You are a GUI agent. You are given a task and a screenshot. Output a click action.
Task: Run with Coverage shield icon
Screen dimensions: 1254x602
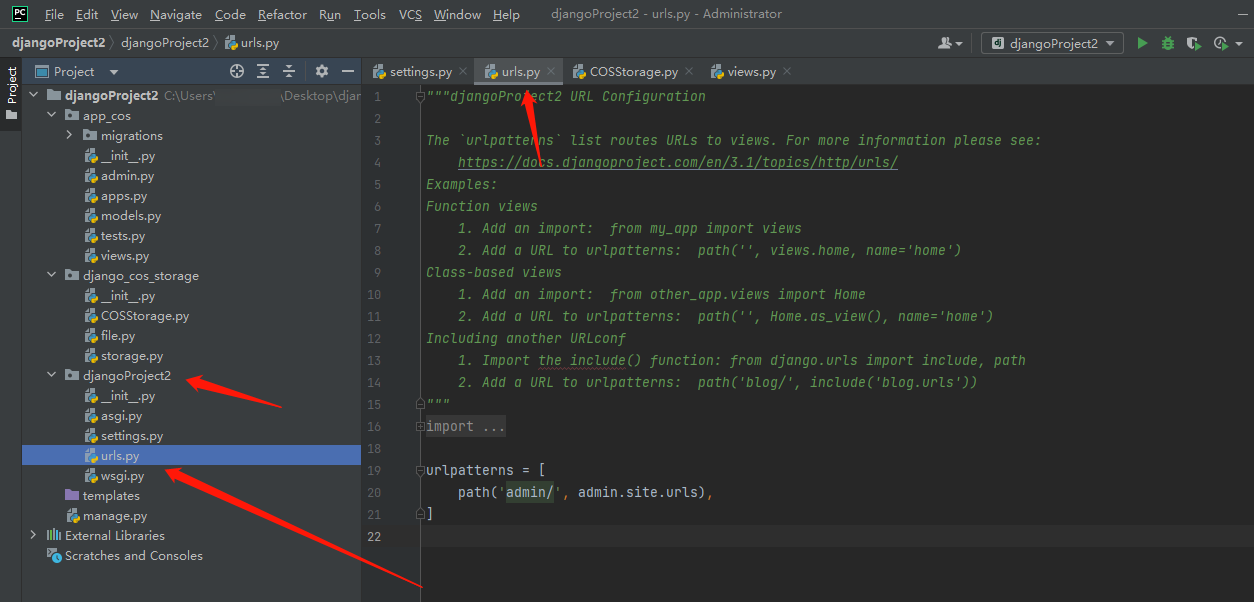1193,43
